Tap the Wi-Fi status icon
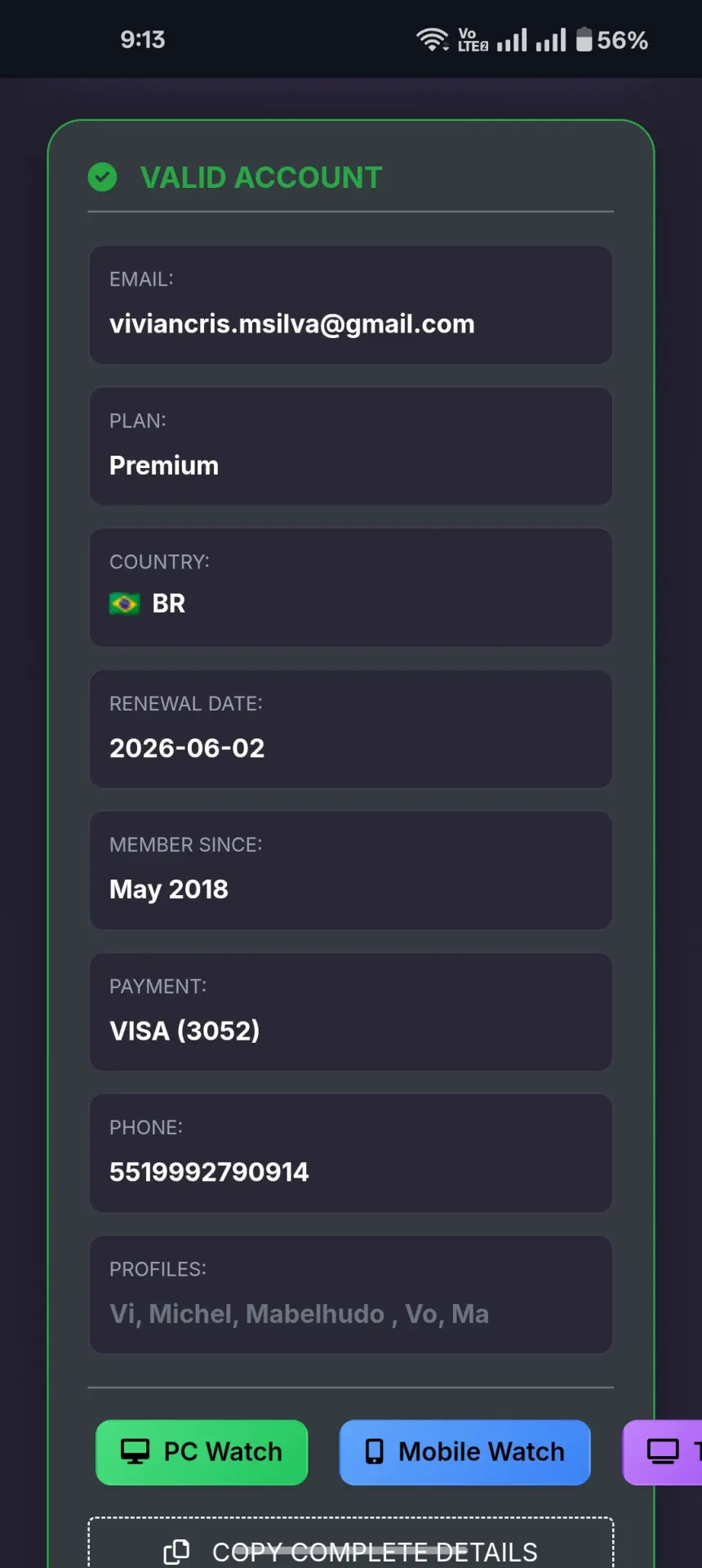702x1568 pixels. [x=432, y=39]
